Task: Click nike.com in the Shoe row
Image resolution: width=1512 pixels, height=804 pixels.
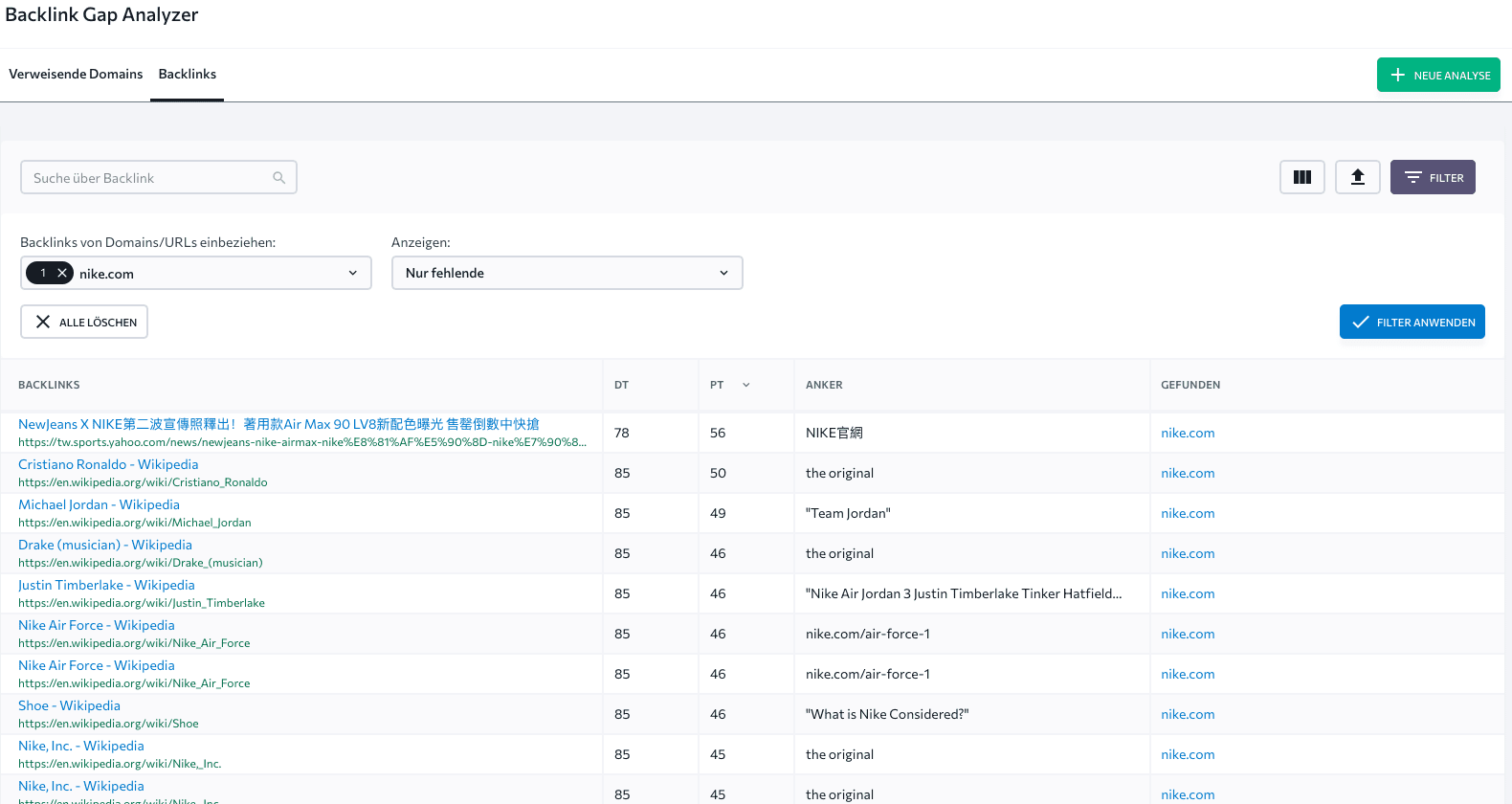Action: [x=1188, y=714]
